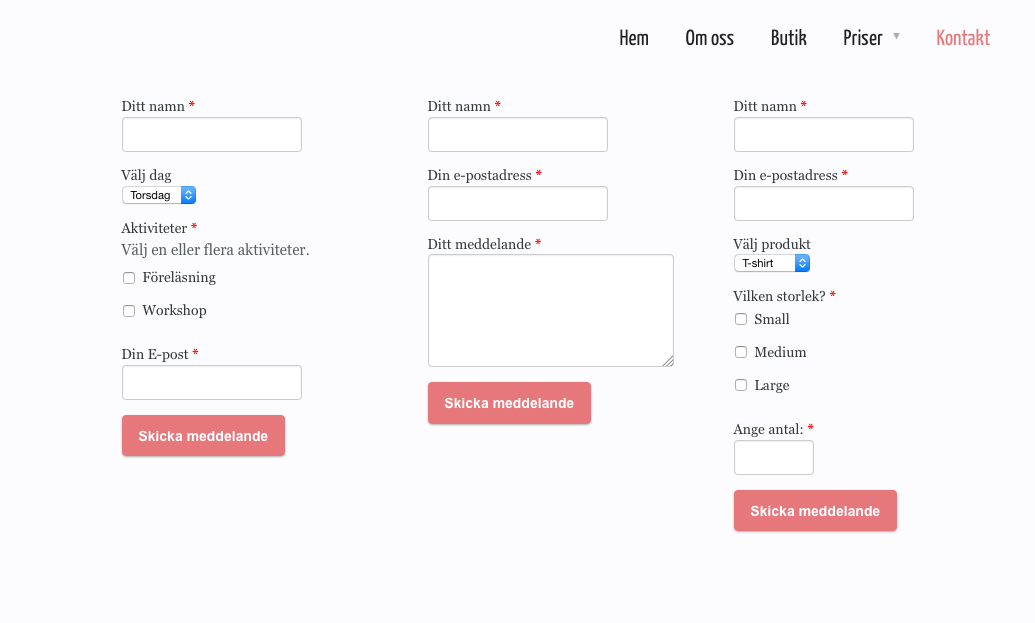1035x623 pixels.
Task: Open the Välj produkt dropdown showing T-shirt
Action: point(772,263)
